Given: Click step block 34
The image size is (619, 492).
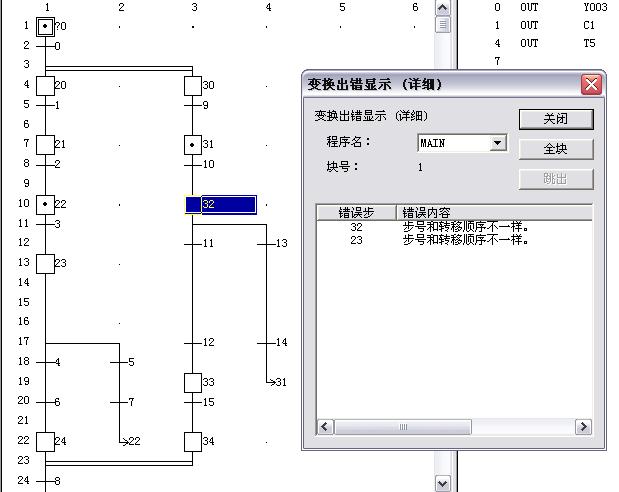Looking at the screenshot, I should 193,441.
